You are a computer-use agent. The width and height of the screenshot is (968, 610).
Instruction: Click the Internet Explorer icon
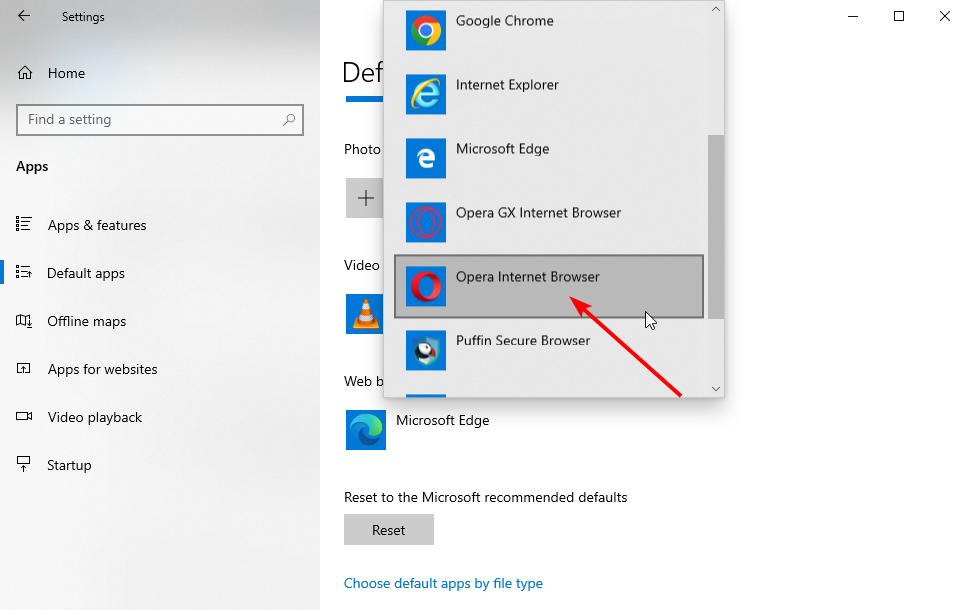click(x=426, y=94)
